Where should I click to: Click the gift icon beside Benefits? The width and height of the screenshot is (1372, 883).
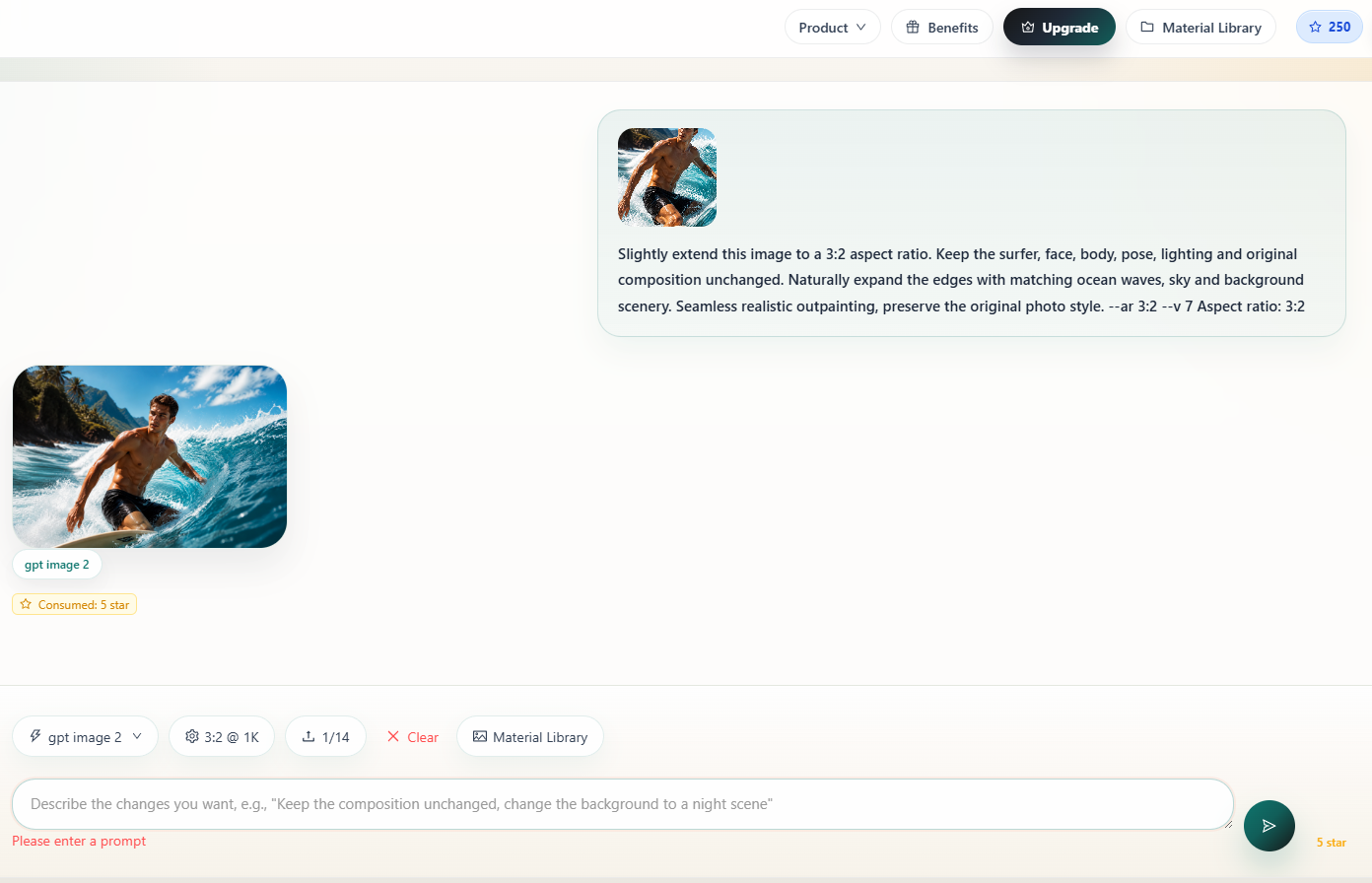pos(913,28)
